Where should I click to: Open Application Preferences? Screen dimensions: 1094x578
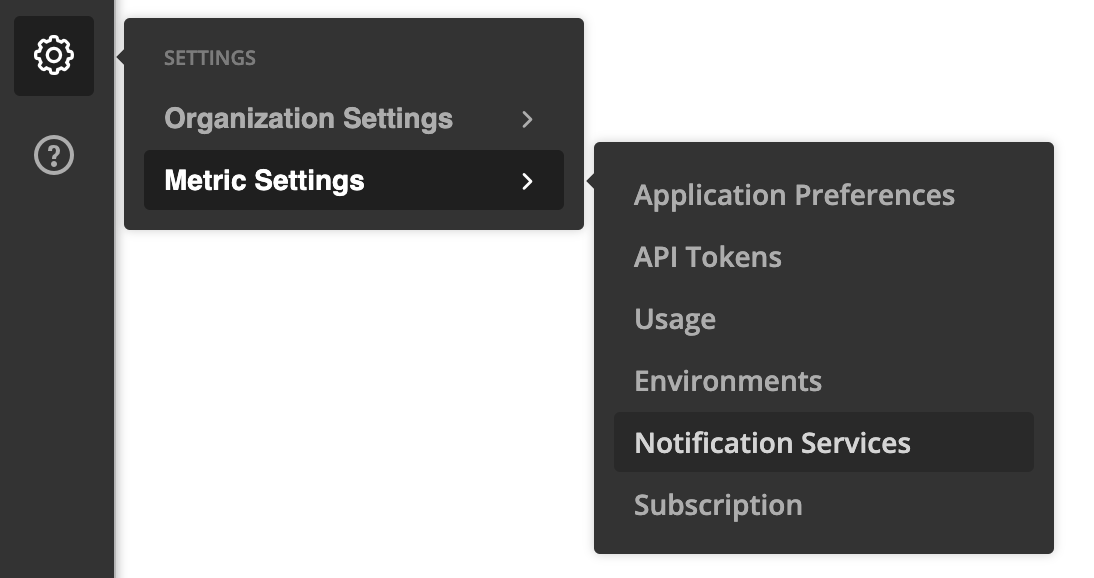(x=794, y=195)
